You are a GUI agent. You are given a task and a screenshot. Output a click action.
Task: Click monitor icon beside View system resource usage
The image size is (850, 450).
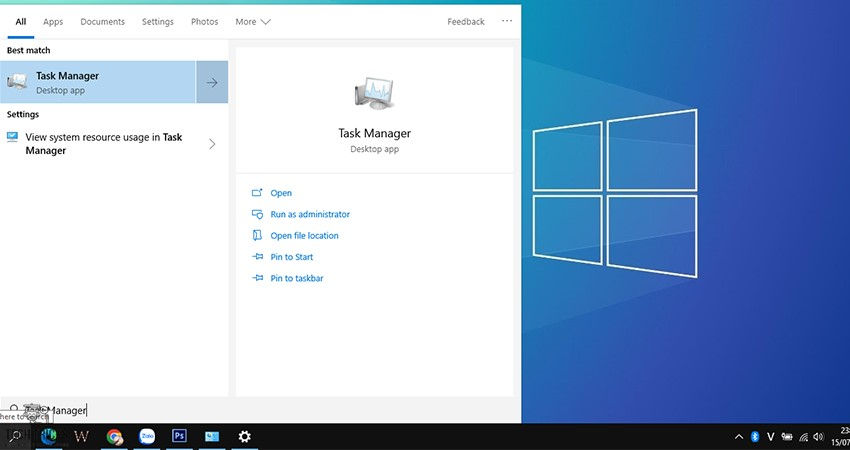click(x=12, y=137)
